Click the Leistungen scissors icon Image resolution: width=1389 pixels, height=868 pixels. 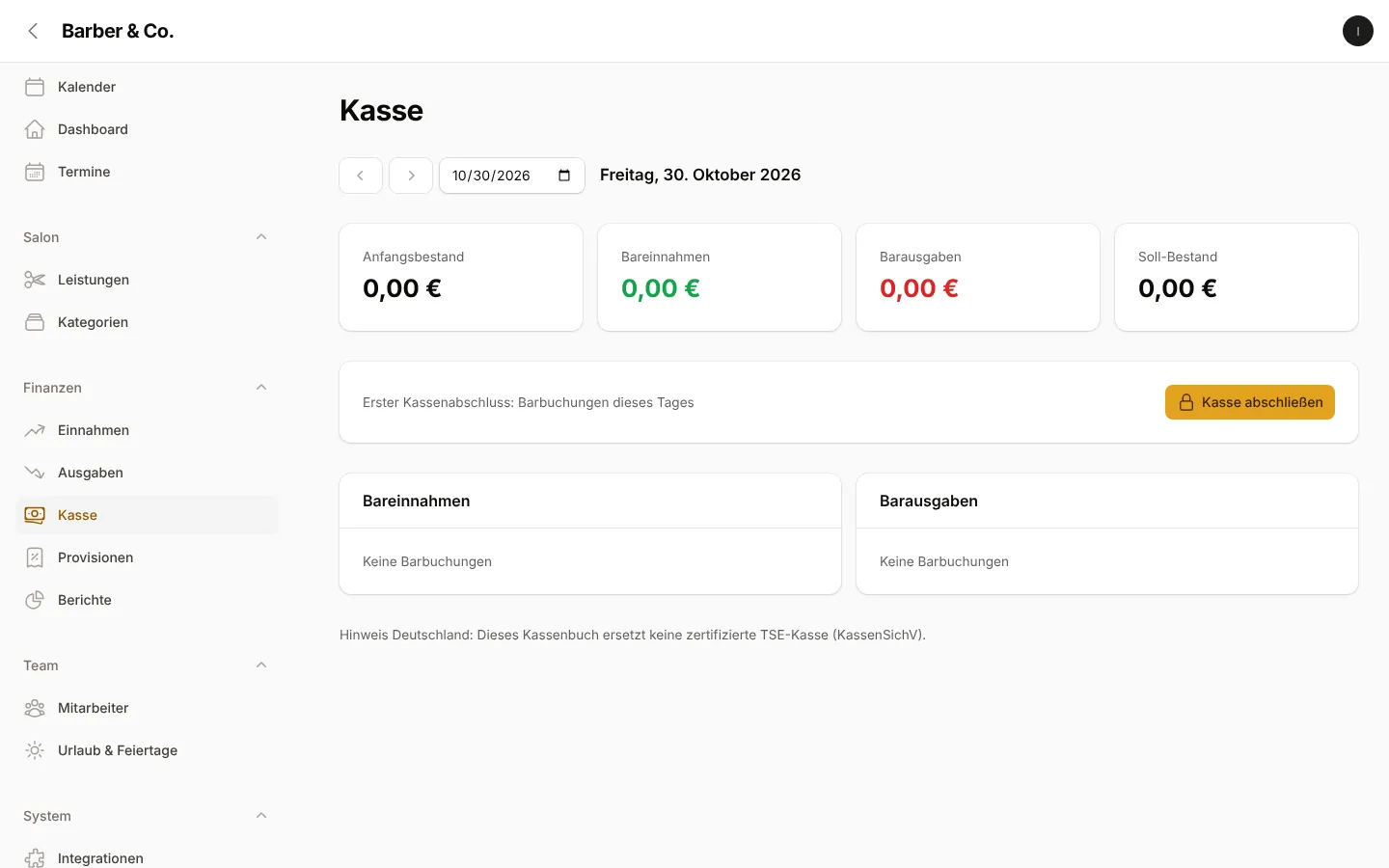pyautogui.click(x=35, y=280)
